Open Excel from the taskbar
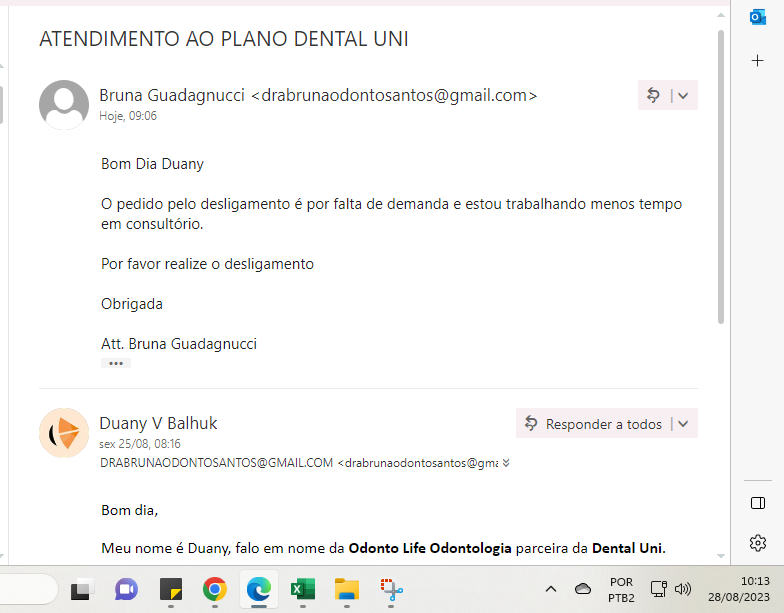 [302, 589]
